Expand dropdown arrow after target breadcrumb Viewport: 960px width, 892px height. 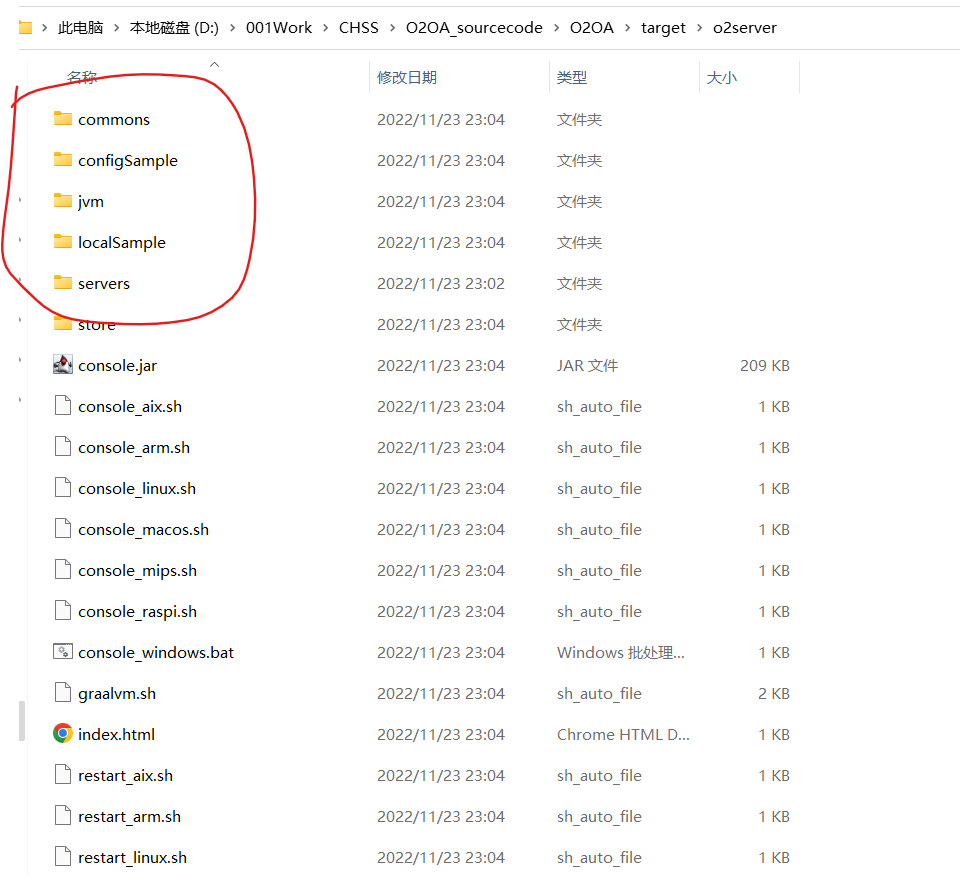tap(699, 28)
